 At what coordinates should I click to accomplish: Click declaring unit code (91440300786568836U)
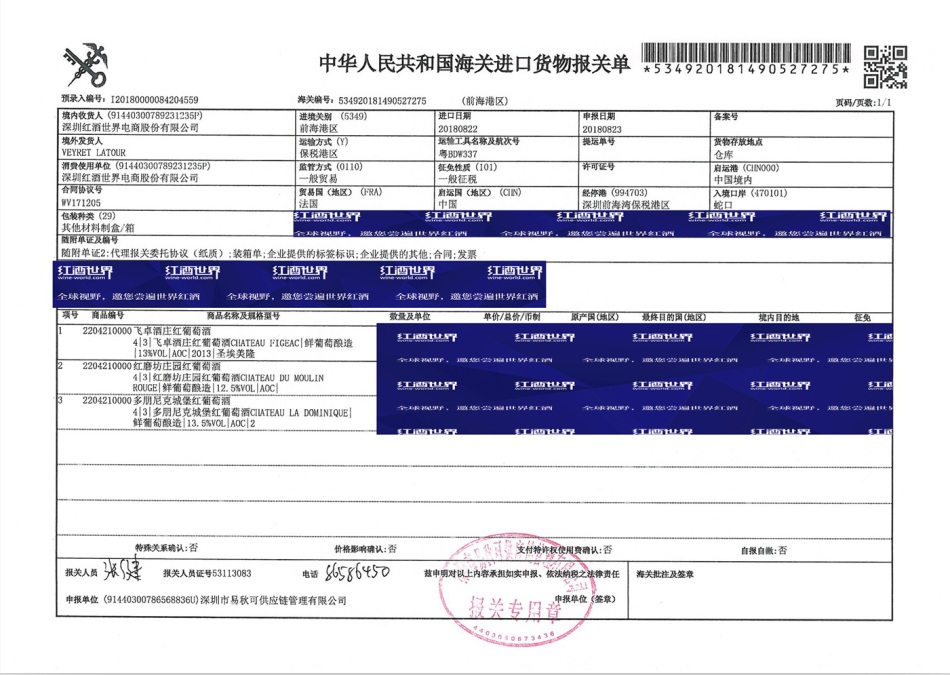[x=151, y=600]
